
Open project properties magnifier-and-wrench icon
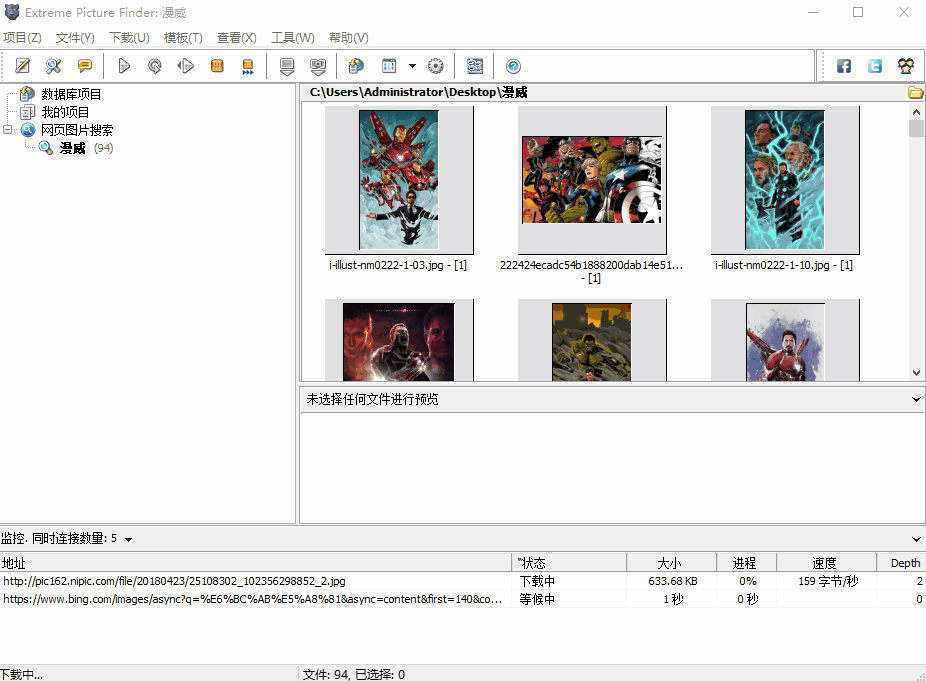(54, 66)
